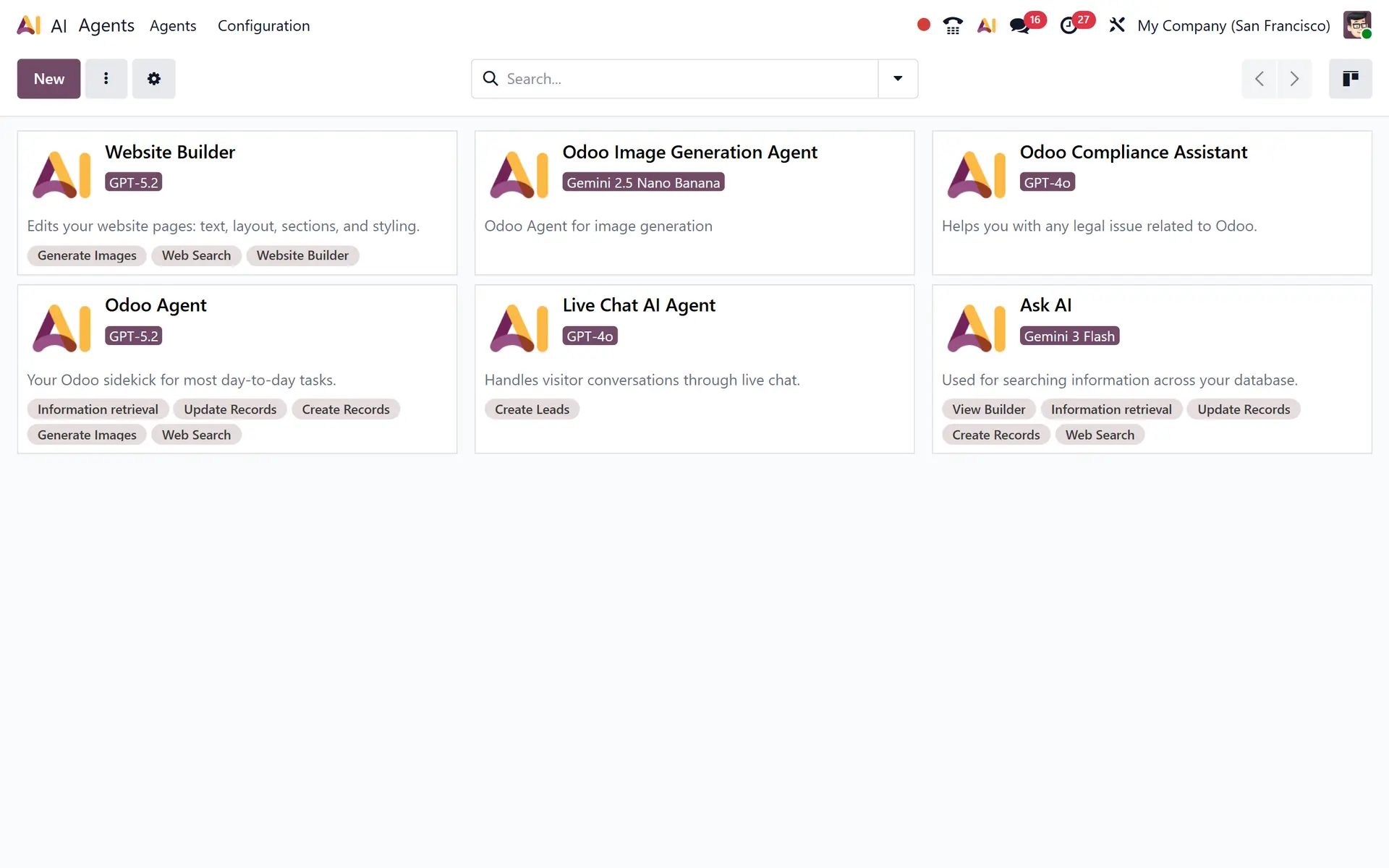Open the debug tools wrench icon
The image size is (1389, 868).
1117,25
